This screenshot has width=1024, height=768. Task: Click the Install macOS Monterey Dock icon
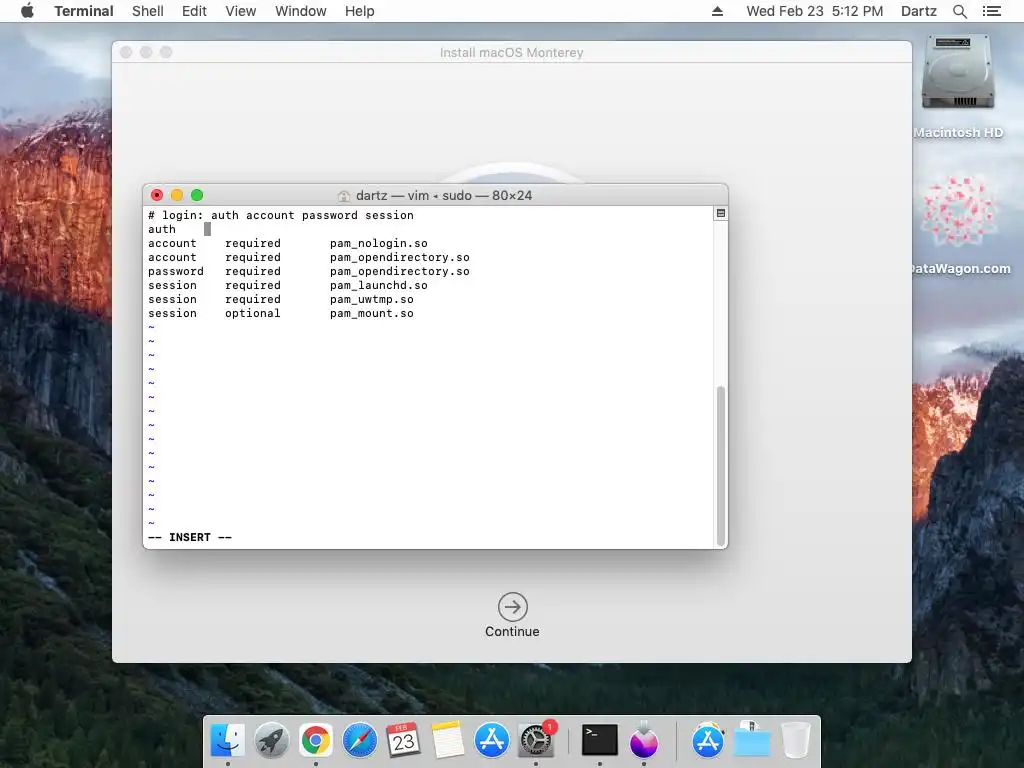click(644, 741)
